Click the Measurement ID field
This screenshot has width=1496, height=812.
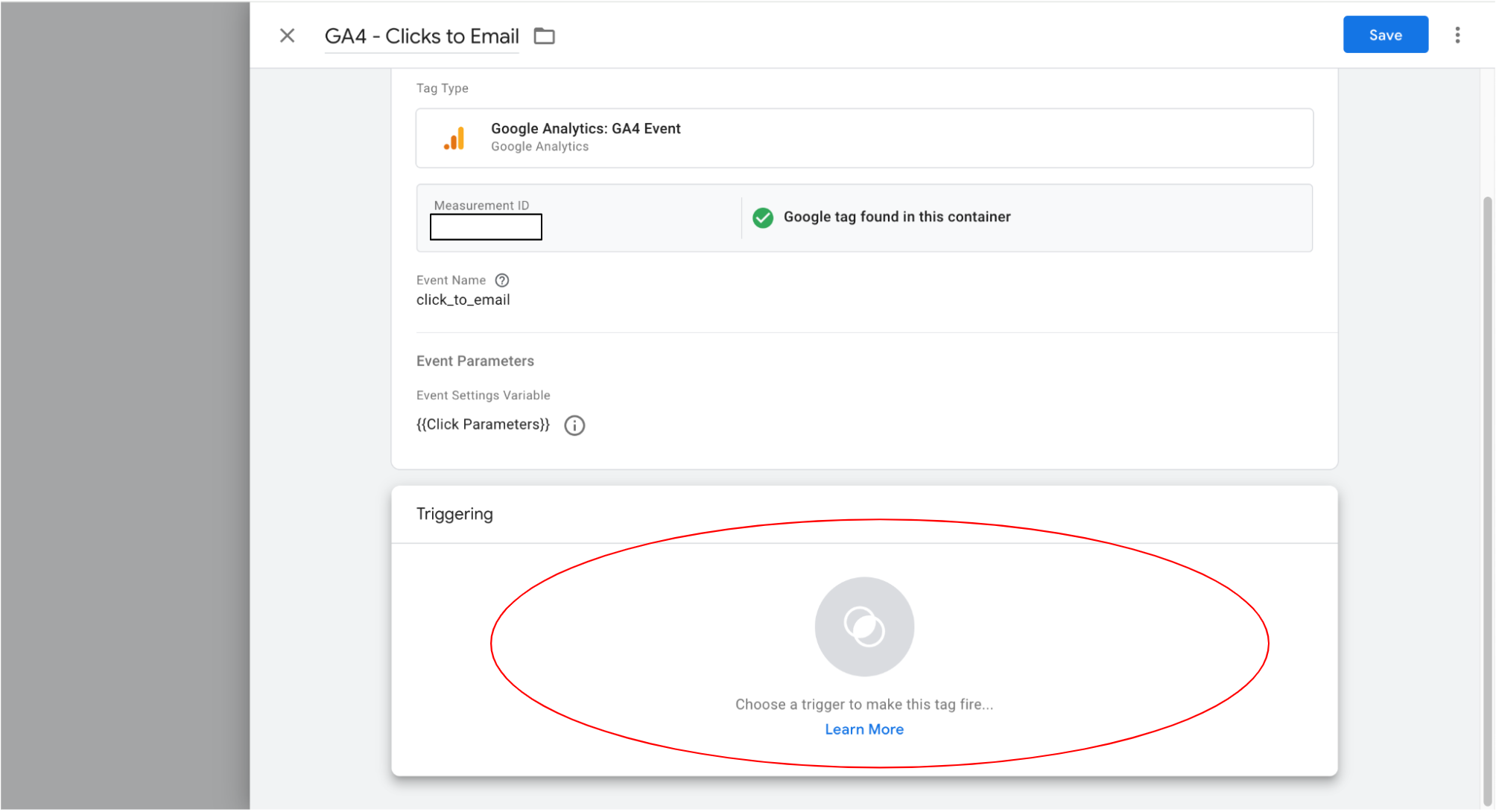(486, 227)
